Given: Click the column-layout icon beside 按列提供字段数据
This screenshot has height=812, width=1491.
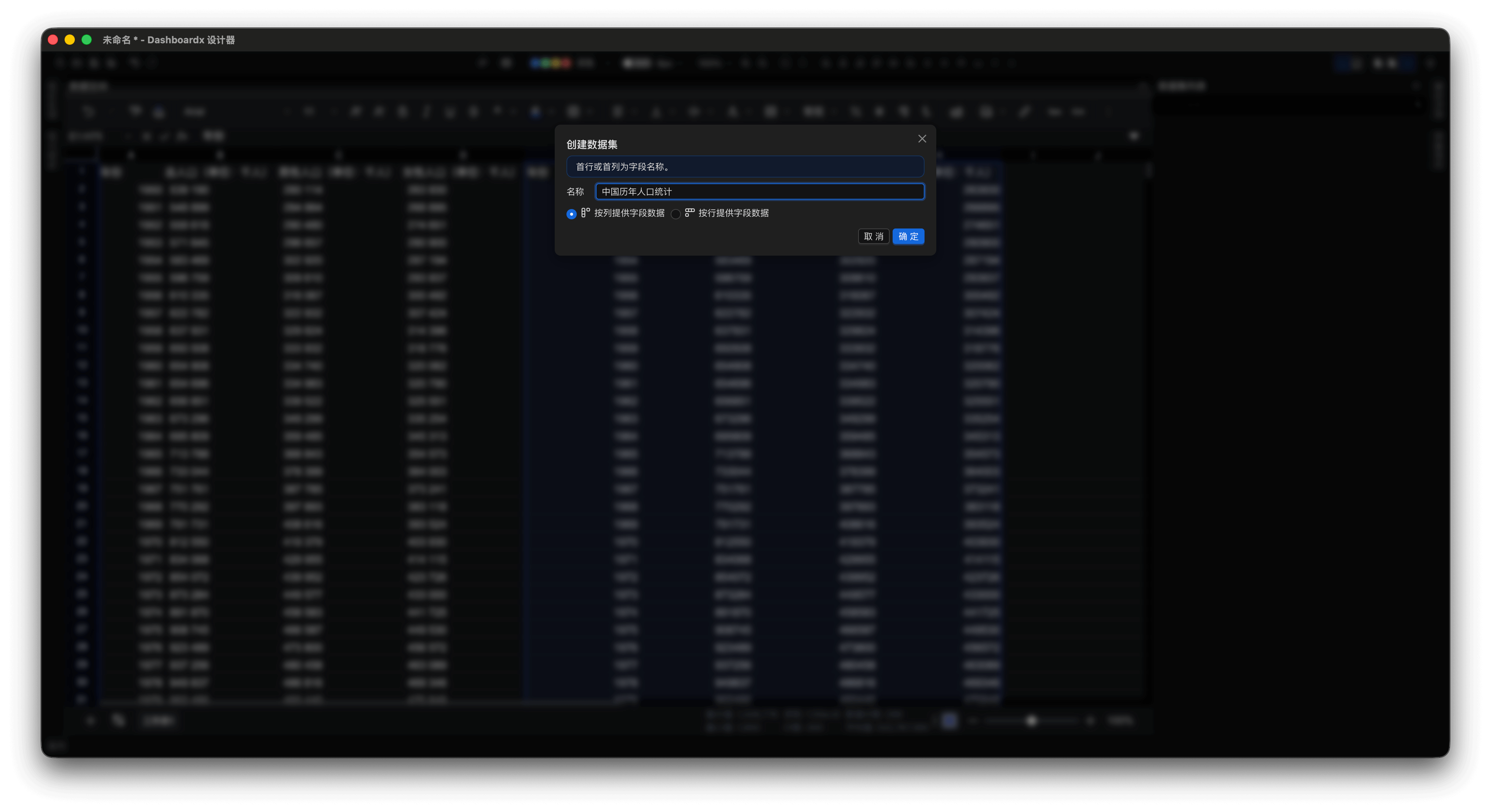Looking at the screenshot, I should (585, 213).
